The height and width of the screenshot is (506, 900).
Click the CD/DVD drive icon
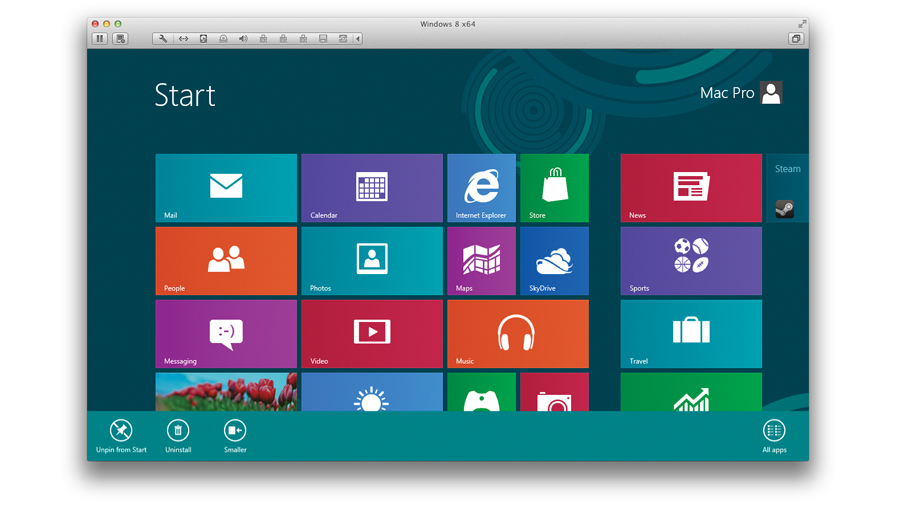tap(223, 38)
